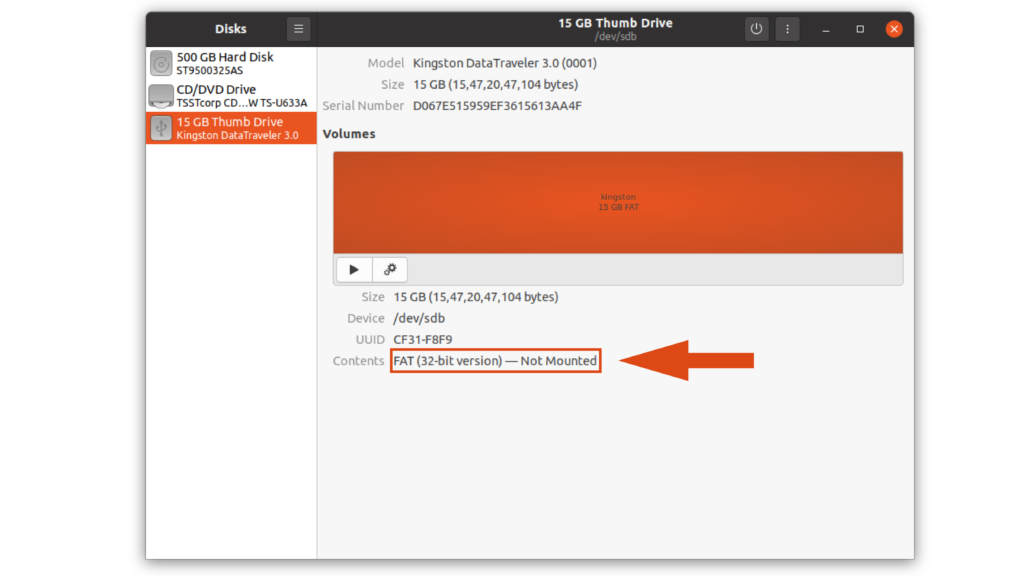Close the Disks window
Image resolution: width=1024 pixels, height=576 pixels.
[x=893, y=28]
